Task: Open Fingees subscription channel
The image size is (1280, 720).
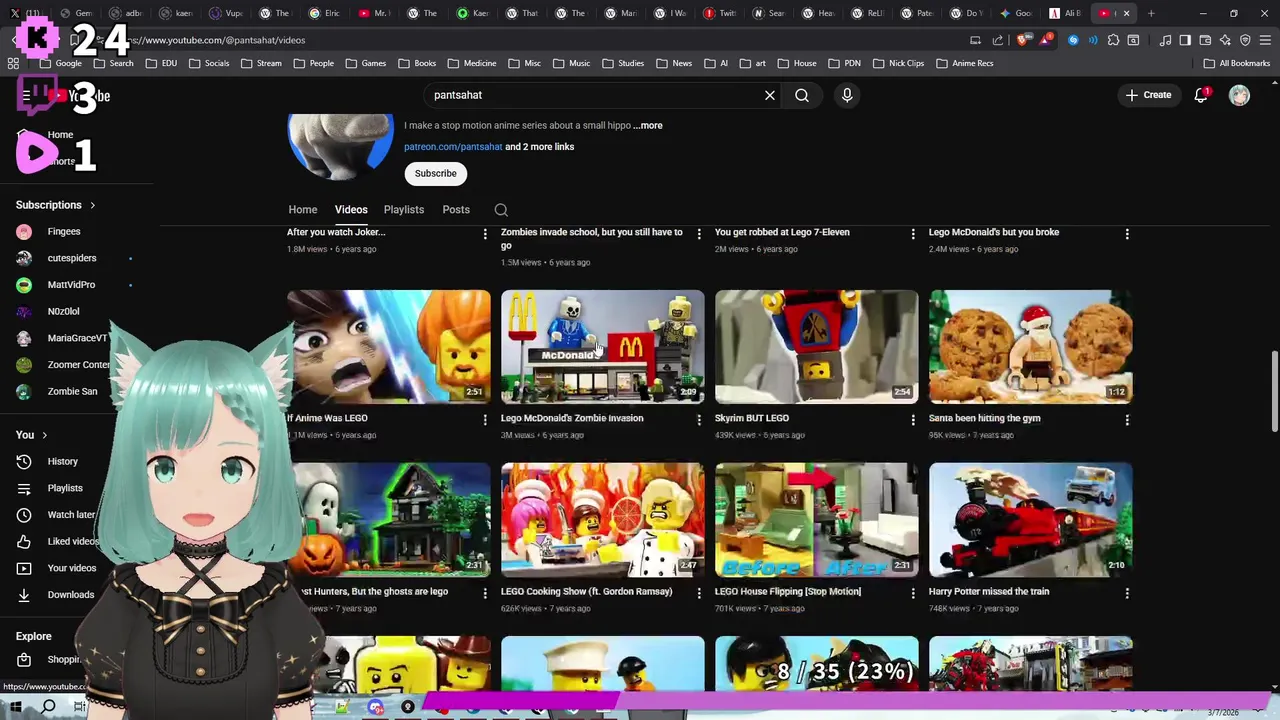Action: pos(63,231)
